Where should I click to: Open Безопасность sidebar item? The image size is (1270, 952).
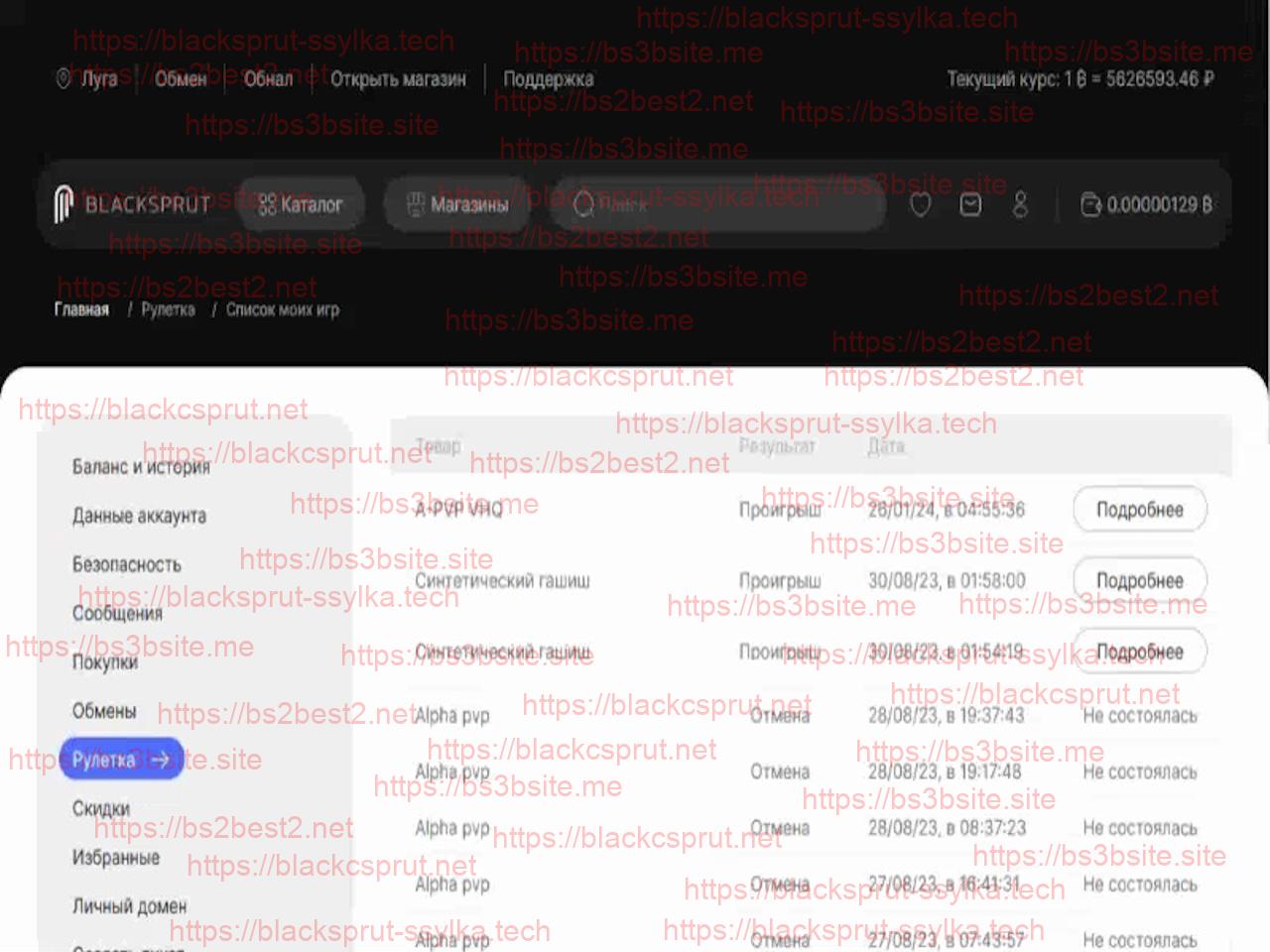(126, 564)
